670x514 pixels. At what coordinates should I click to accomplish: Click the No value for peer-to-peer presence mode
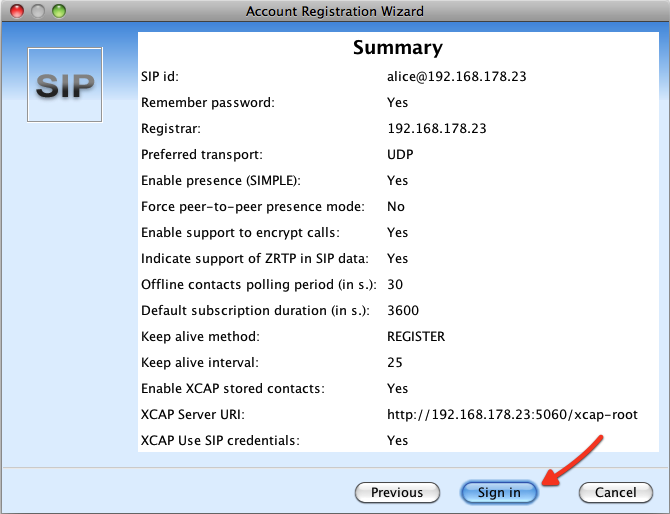click(396, 206)
